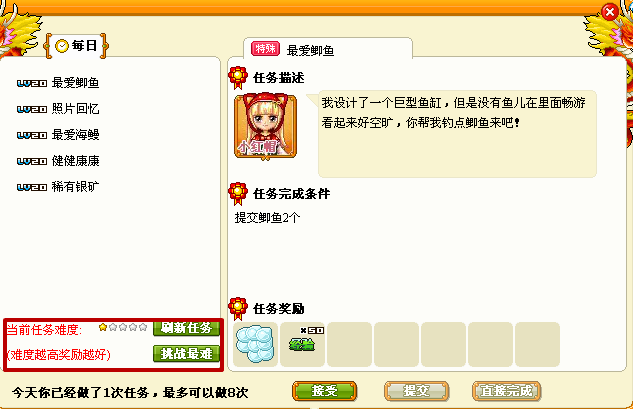Click the 挑战最难 button
The width and height of the screenshot is (633, 409).
pyautogui.click(x=187, y=354)
